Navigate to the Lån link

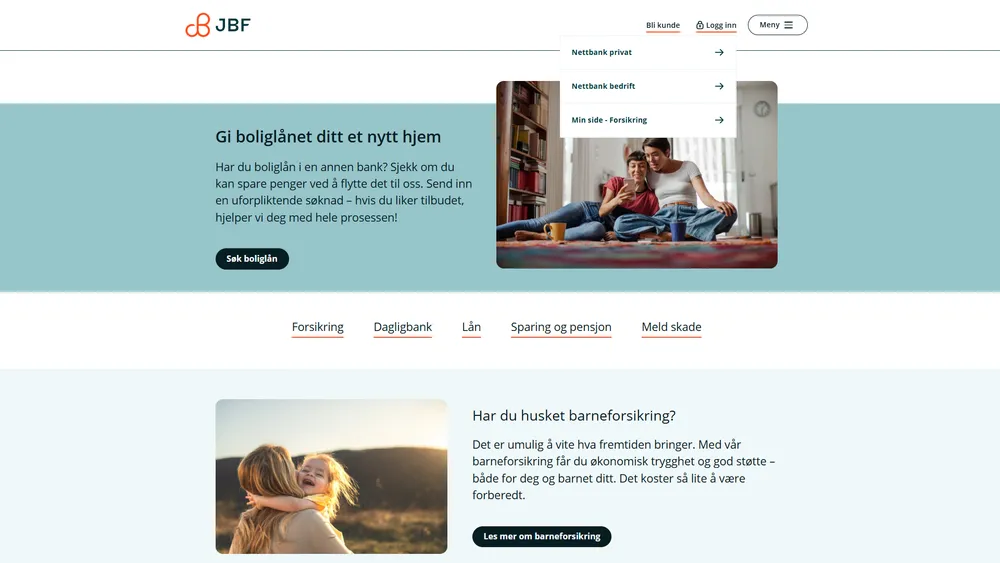coord(471,328)
